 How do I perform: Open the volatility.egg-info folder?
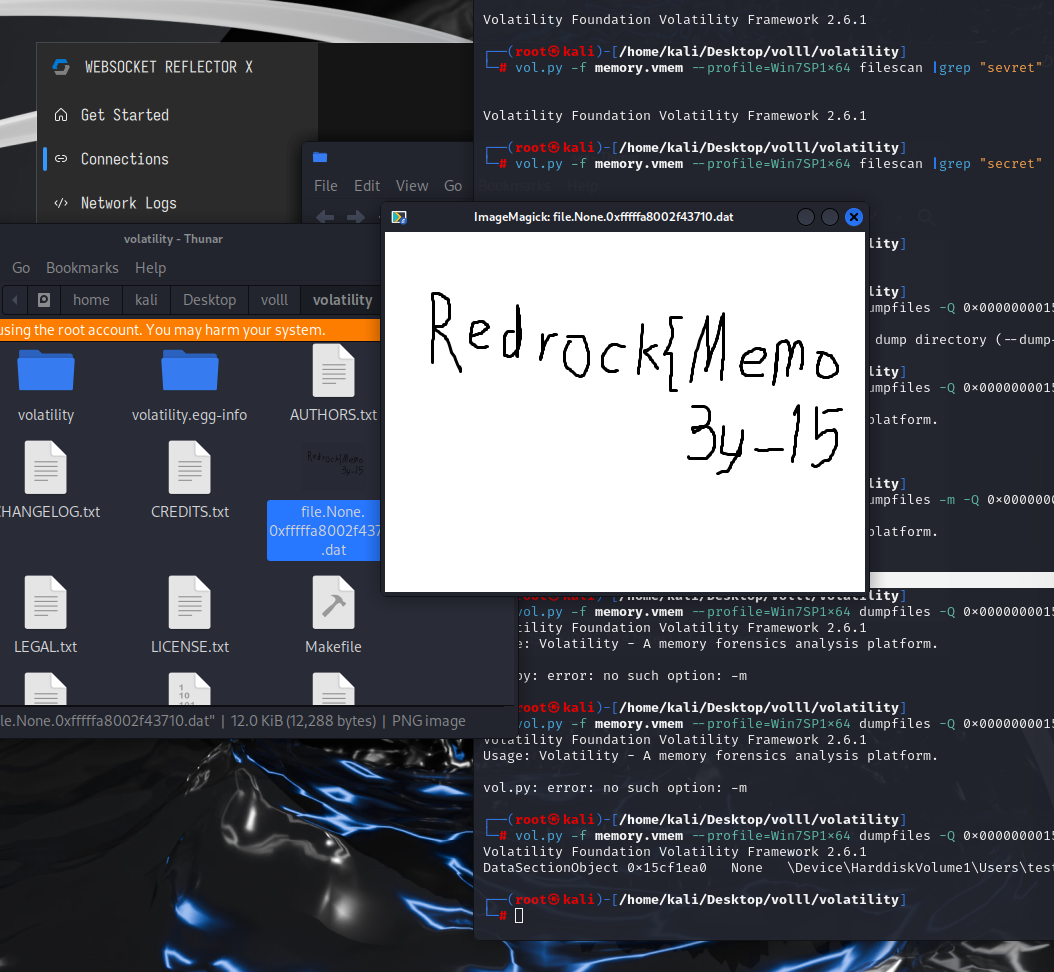tap(189, 370)
